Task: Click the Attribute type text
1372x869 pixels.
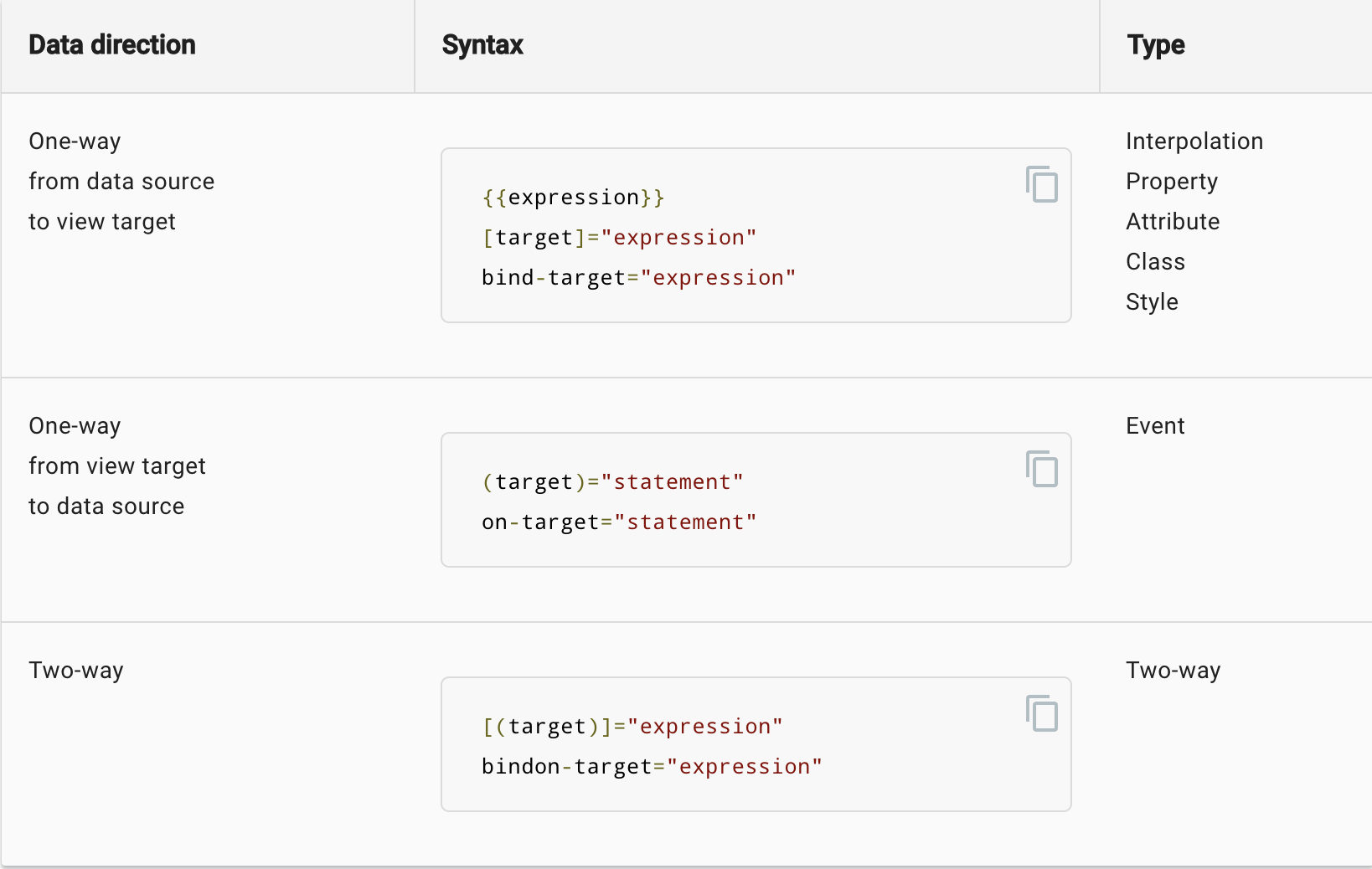Action: click(1173, 222)
